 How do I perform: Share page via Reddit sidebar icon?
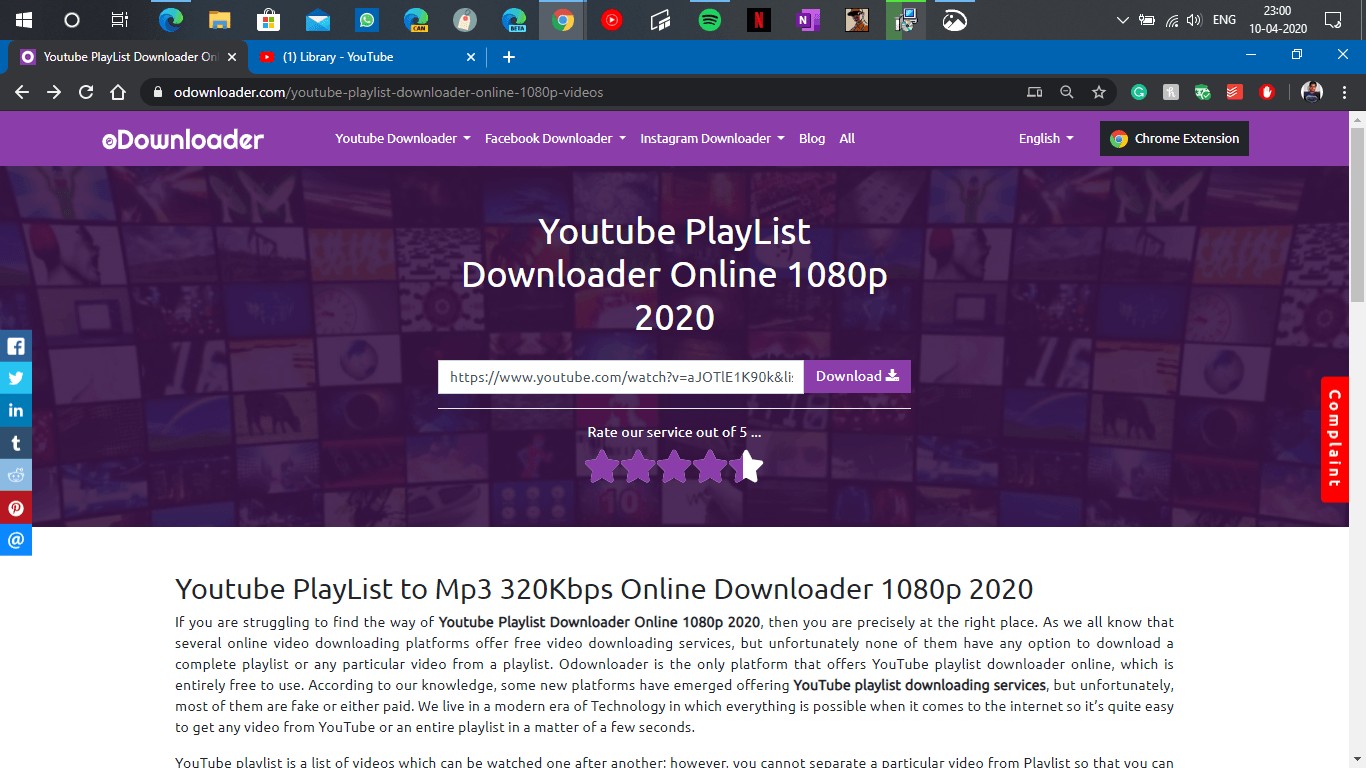[x=16, y=475]
